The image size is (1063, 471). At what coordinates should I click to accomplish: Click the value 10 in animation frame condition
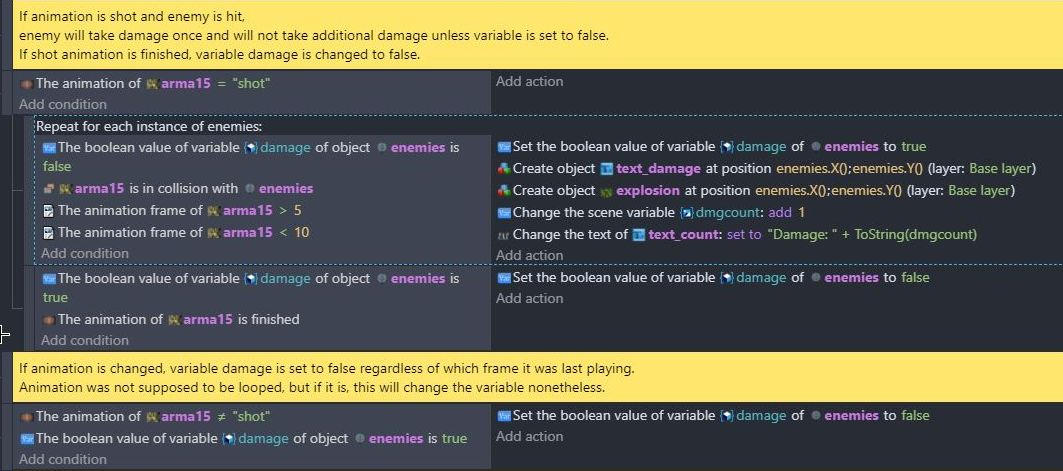(x=302, y=232)
